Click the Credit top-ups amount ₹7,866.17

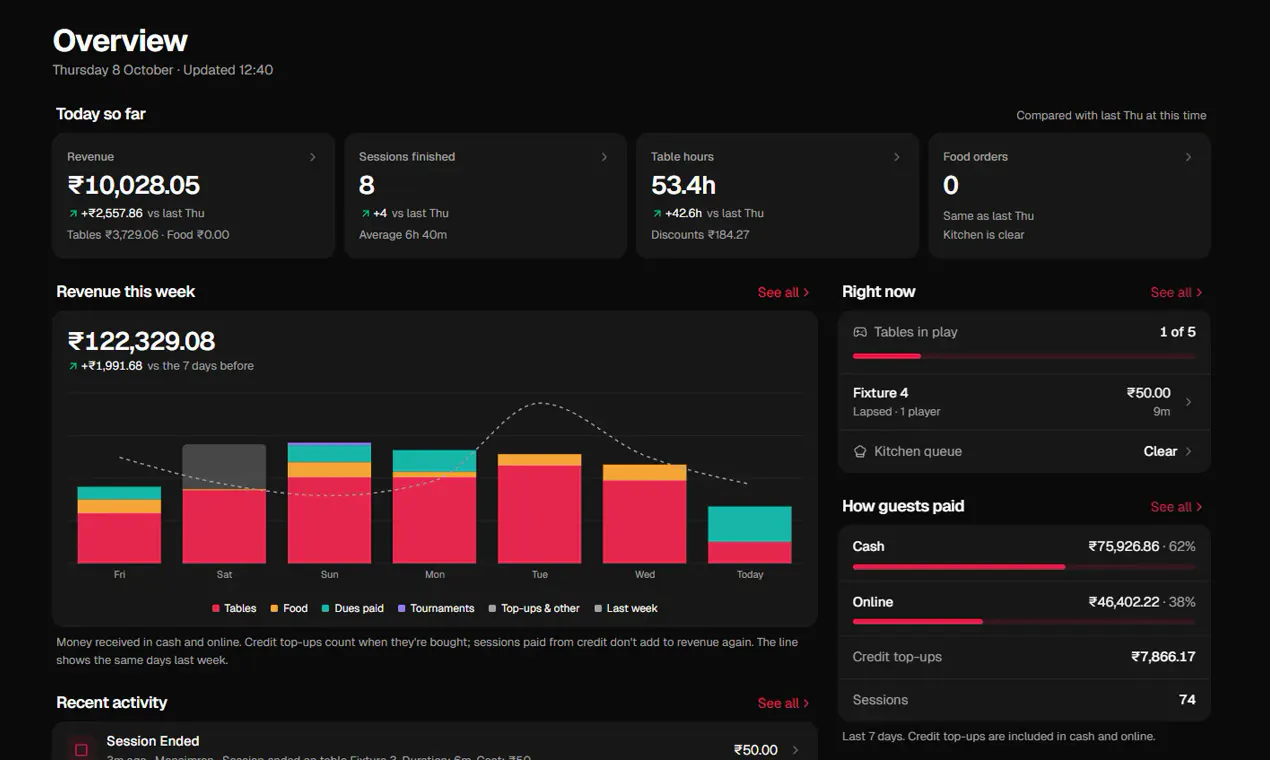[x=1163, y=657]
